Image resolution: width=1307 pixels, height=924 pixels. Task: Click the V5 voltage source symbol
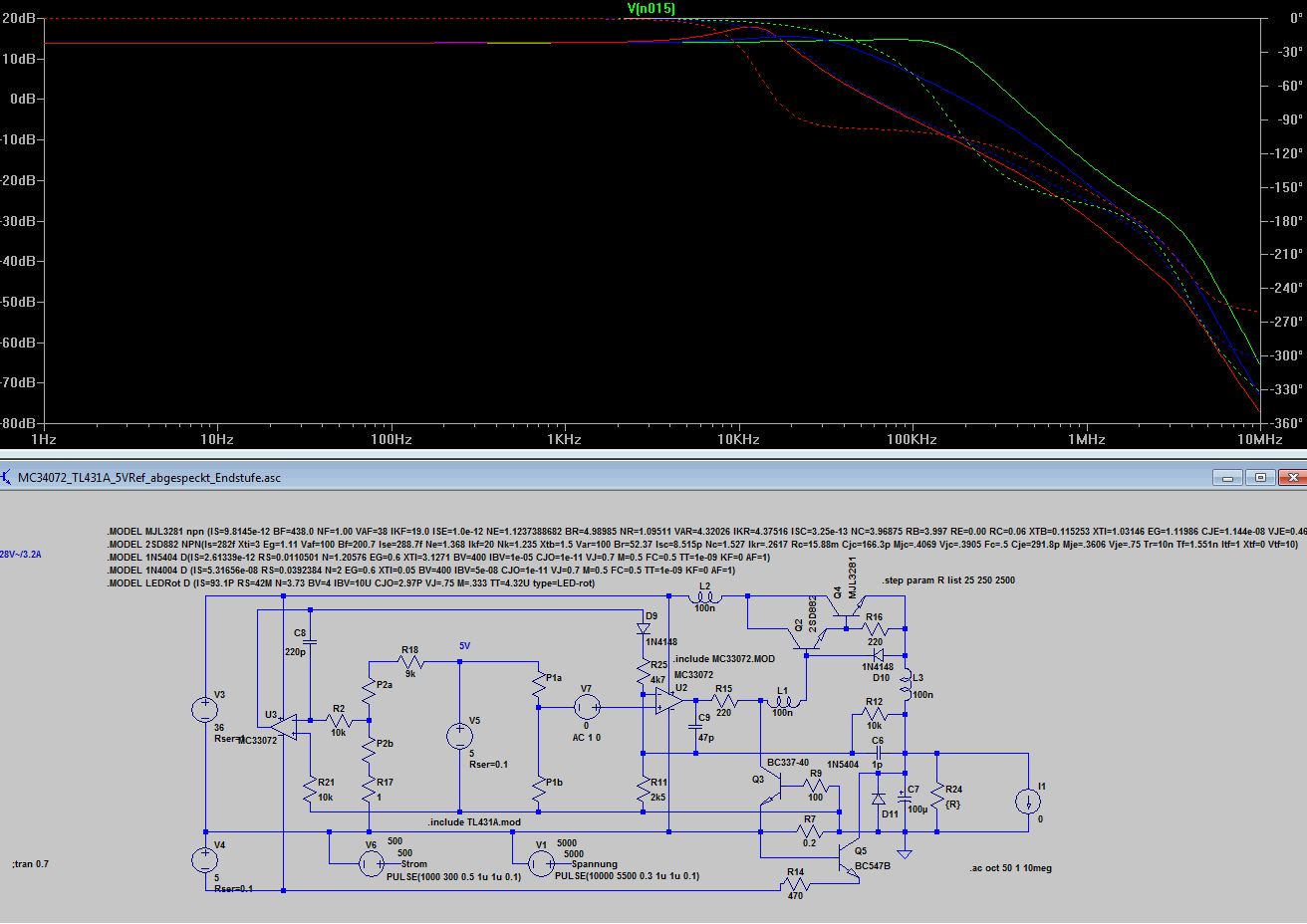point(459,736)
